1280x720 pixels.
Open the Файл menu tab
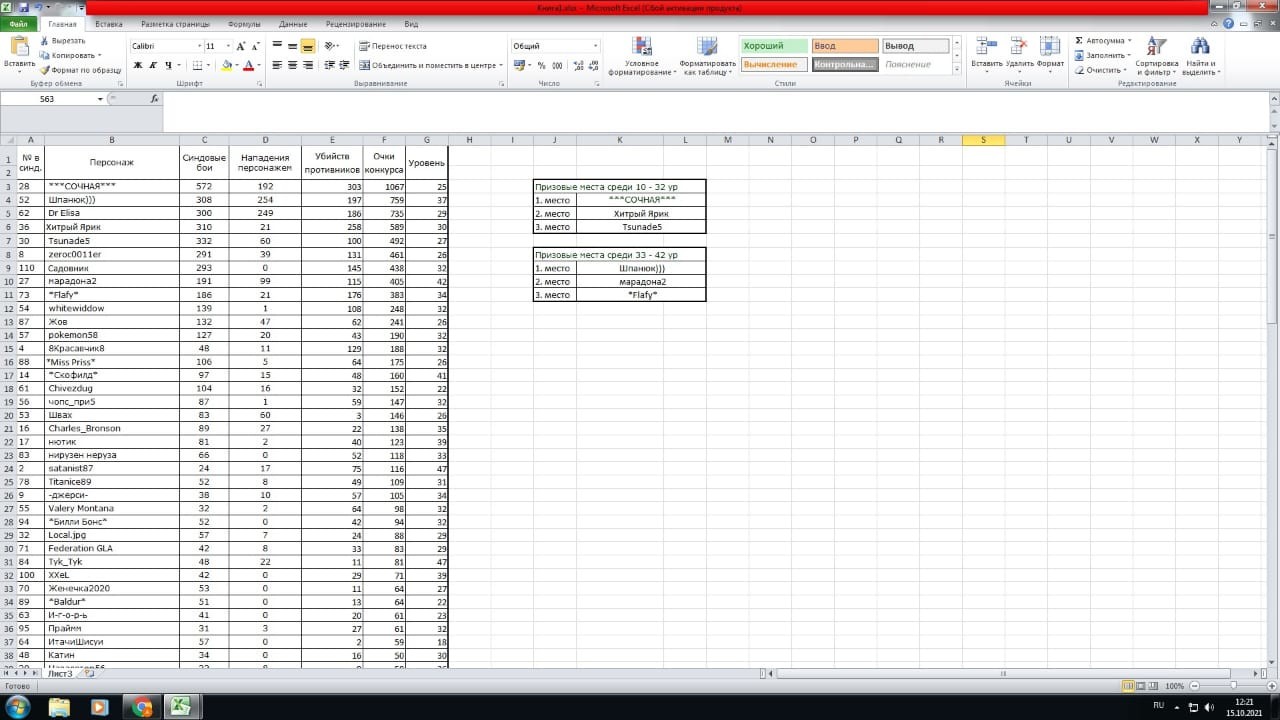(18, 23)
